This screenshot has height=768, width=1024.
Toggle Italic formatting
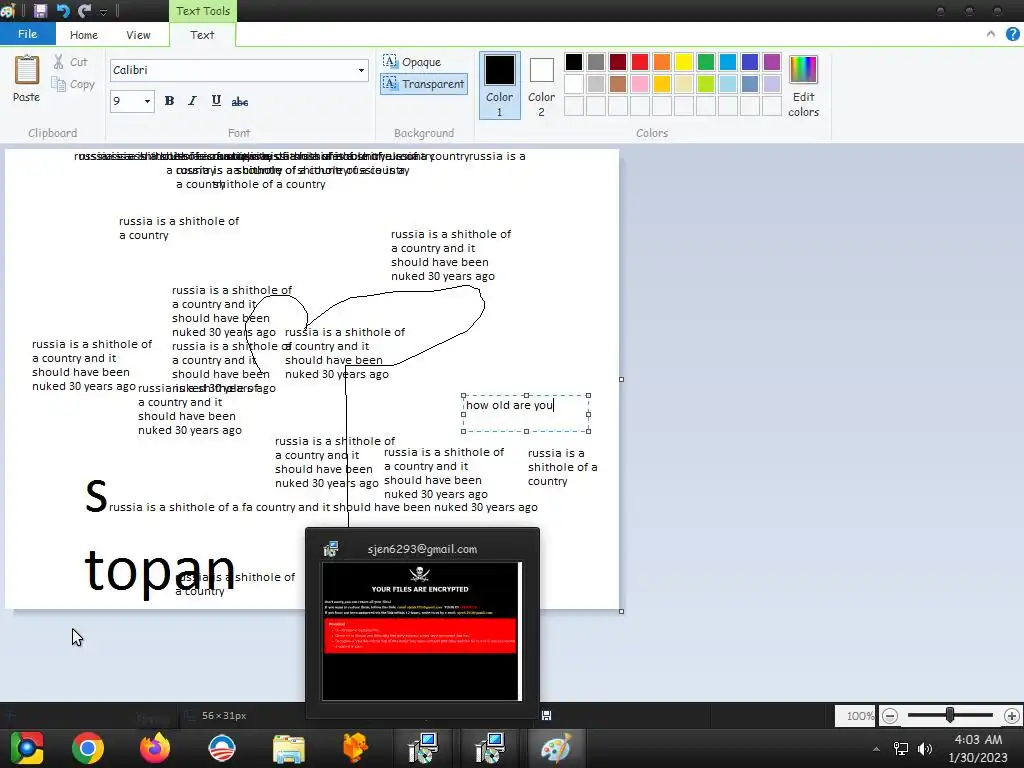(x=192, y=101)
